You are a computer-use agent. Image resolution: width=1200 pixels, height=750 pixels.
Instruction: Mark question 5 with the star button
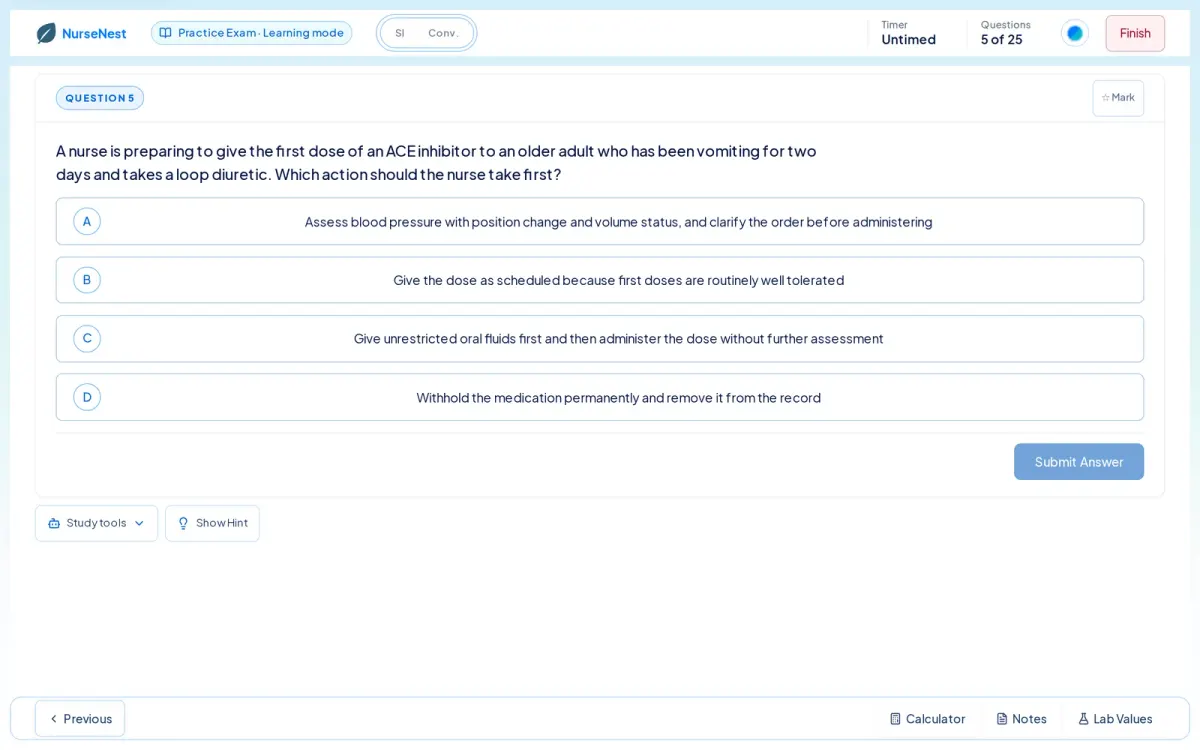point(1118,98)
